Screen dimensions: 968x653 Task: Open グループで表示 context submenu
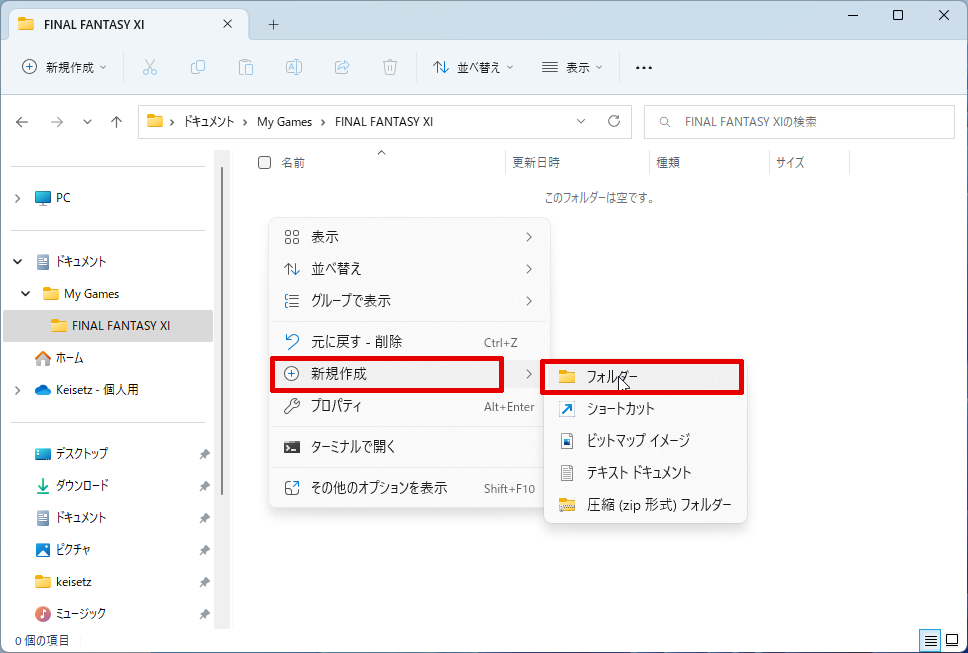409,301
